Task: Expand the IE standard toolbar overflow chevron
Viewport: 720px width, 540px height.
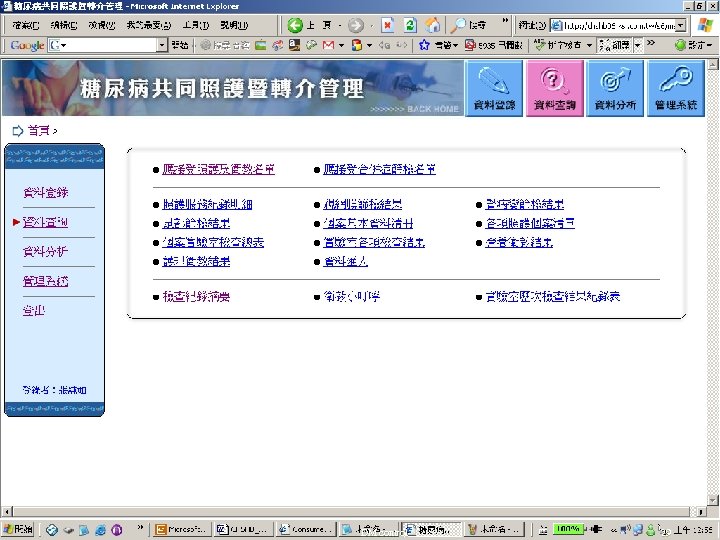Action: point(505,21)
